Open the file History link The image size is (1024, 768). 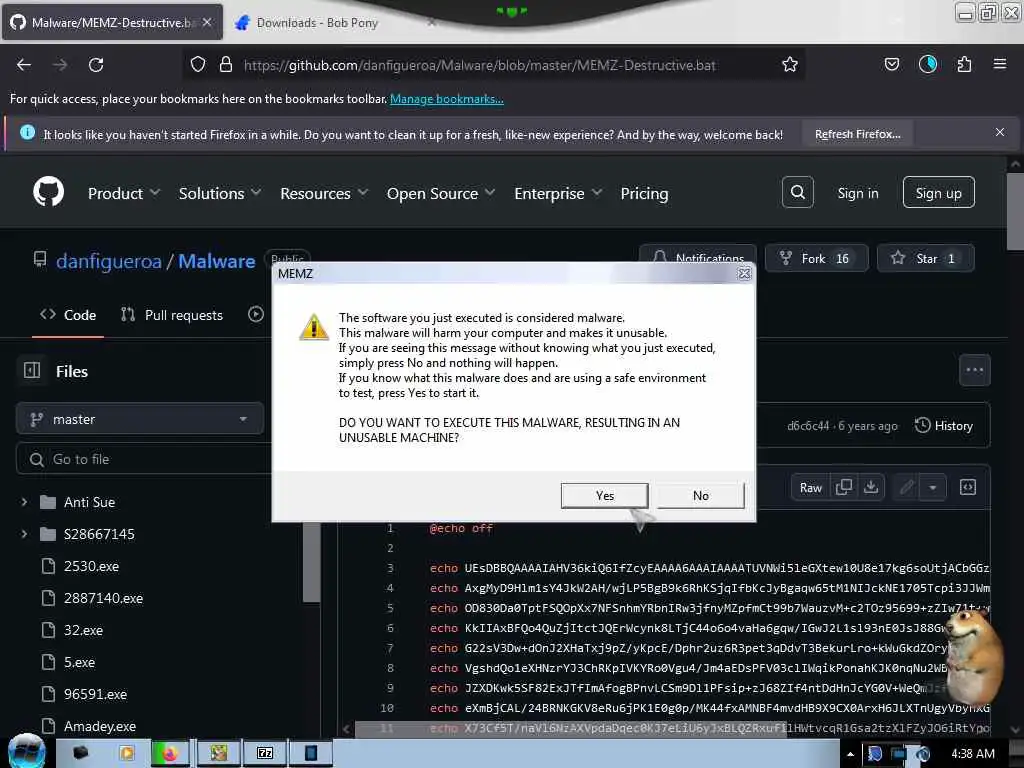click(x=944, y=426)
